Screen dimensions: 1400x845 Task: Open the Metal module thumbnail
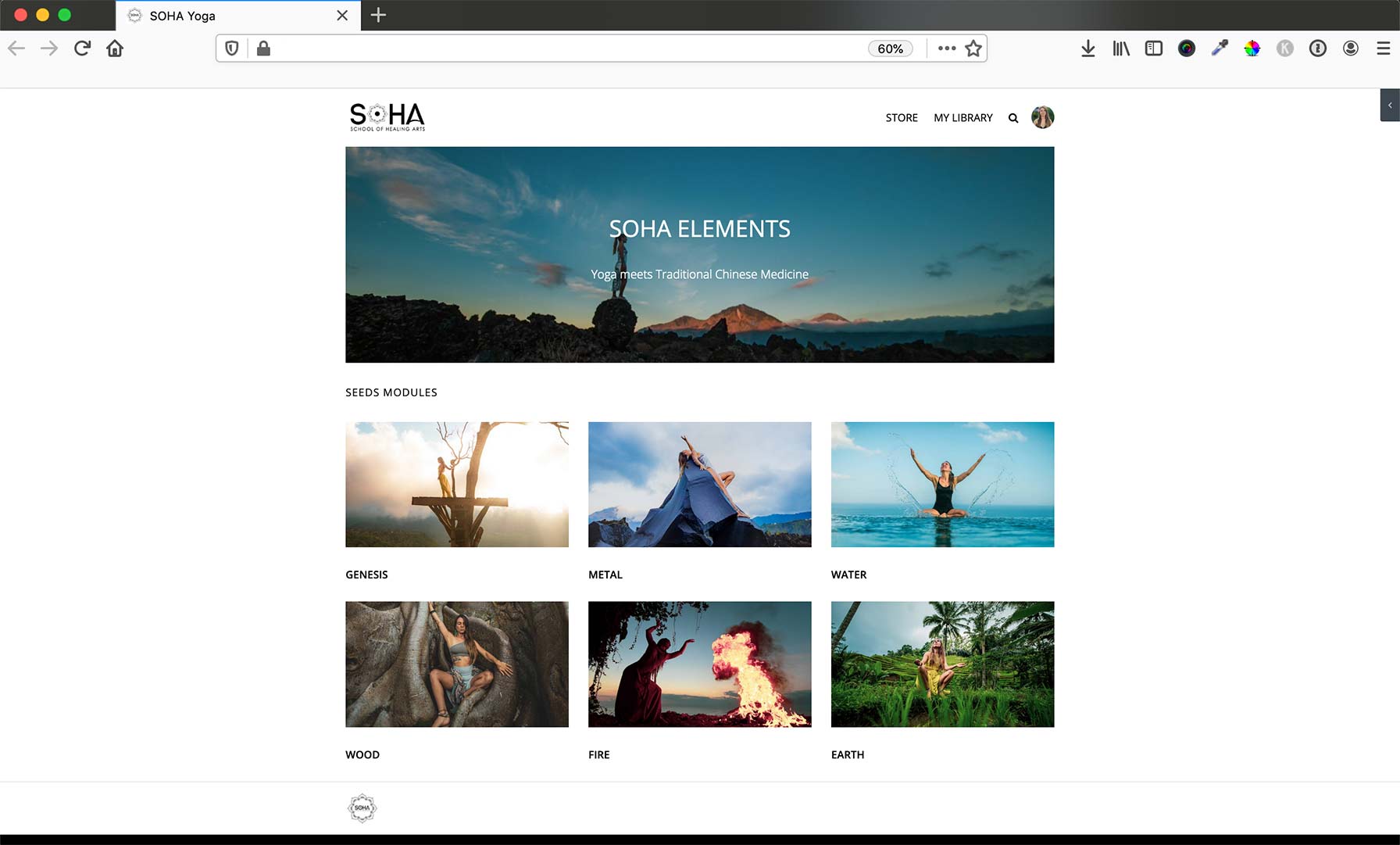700,485
